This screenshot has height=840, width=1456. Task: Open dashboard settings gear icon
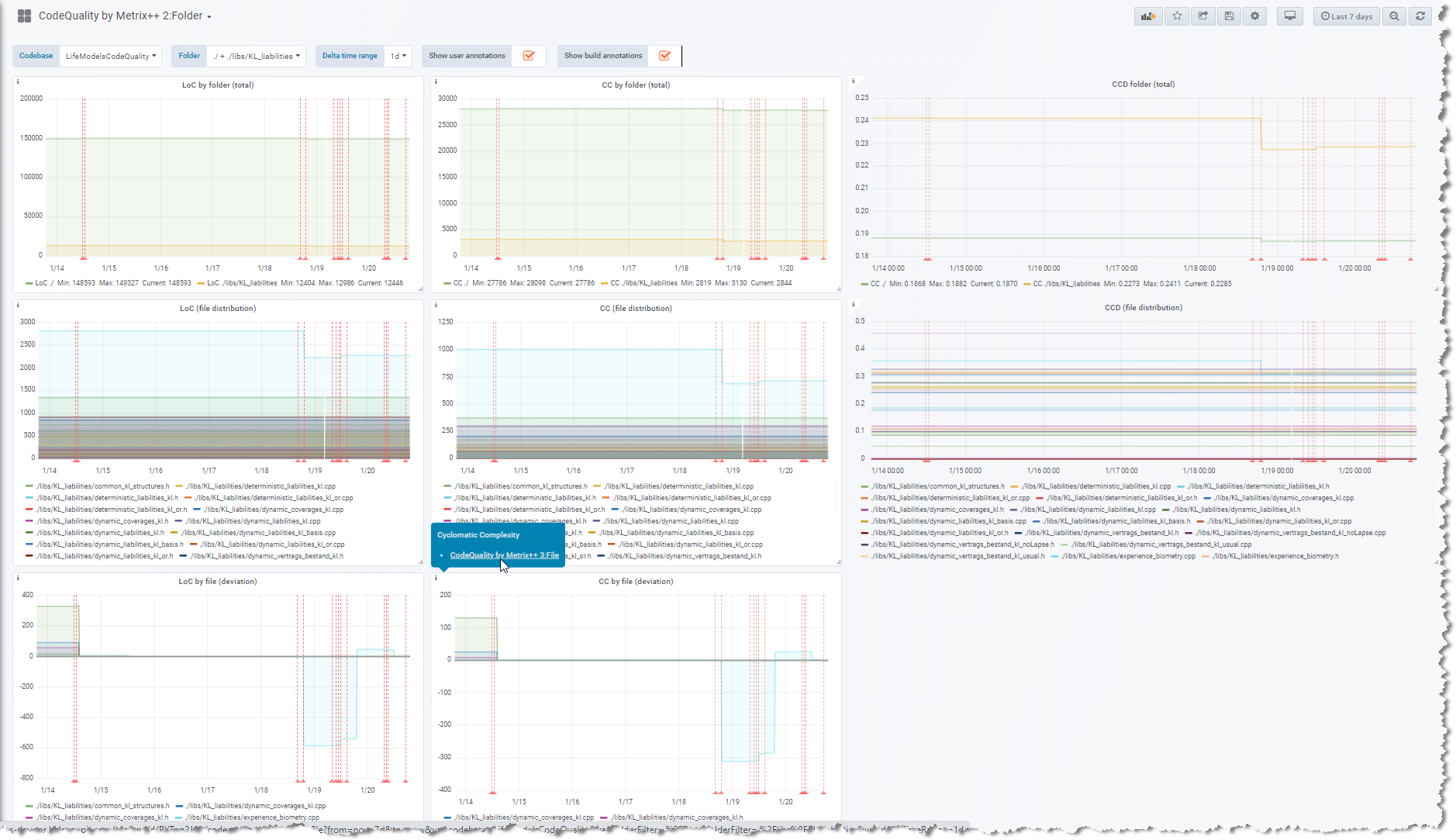(1255, 16)
